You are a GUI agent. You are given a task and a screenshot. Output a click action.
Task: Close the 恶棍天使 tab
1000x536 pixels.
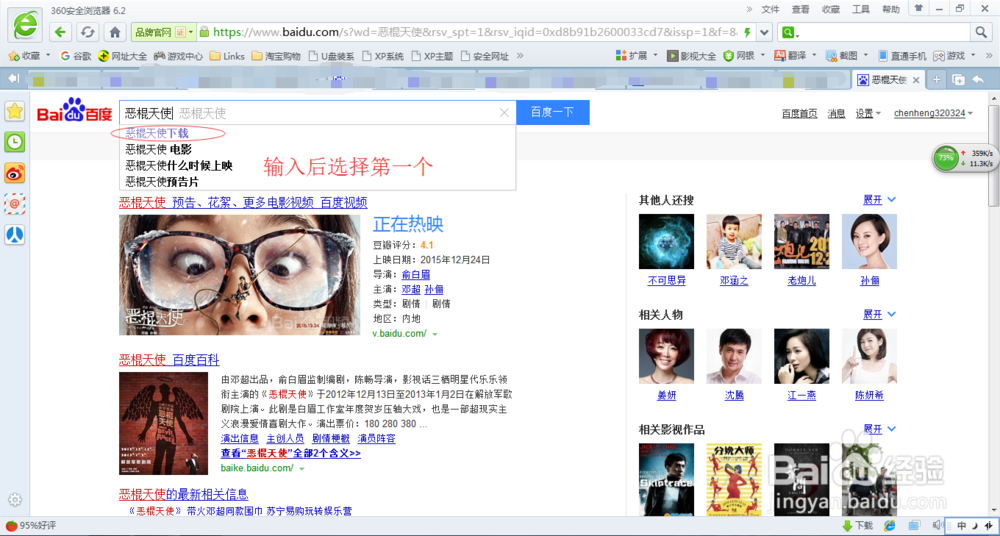click(916, 80)
